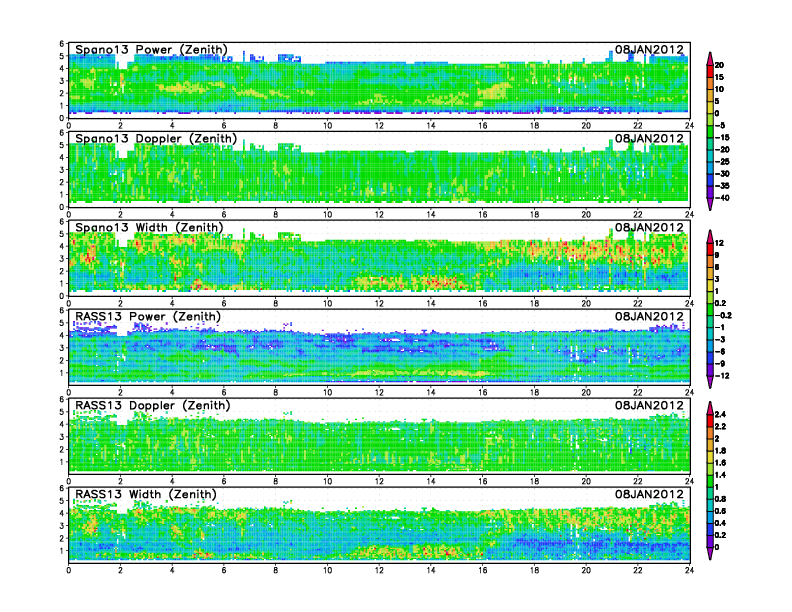Screen dimensions: 792x612
Task: Pick the purple bottom arrow of the bottom colorbar
Action: click(710, 553)
